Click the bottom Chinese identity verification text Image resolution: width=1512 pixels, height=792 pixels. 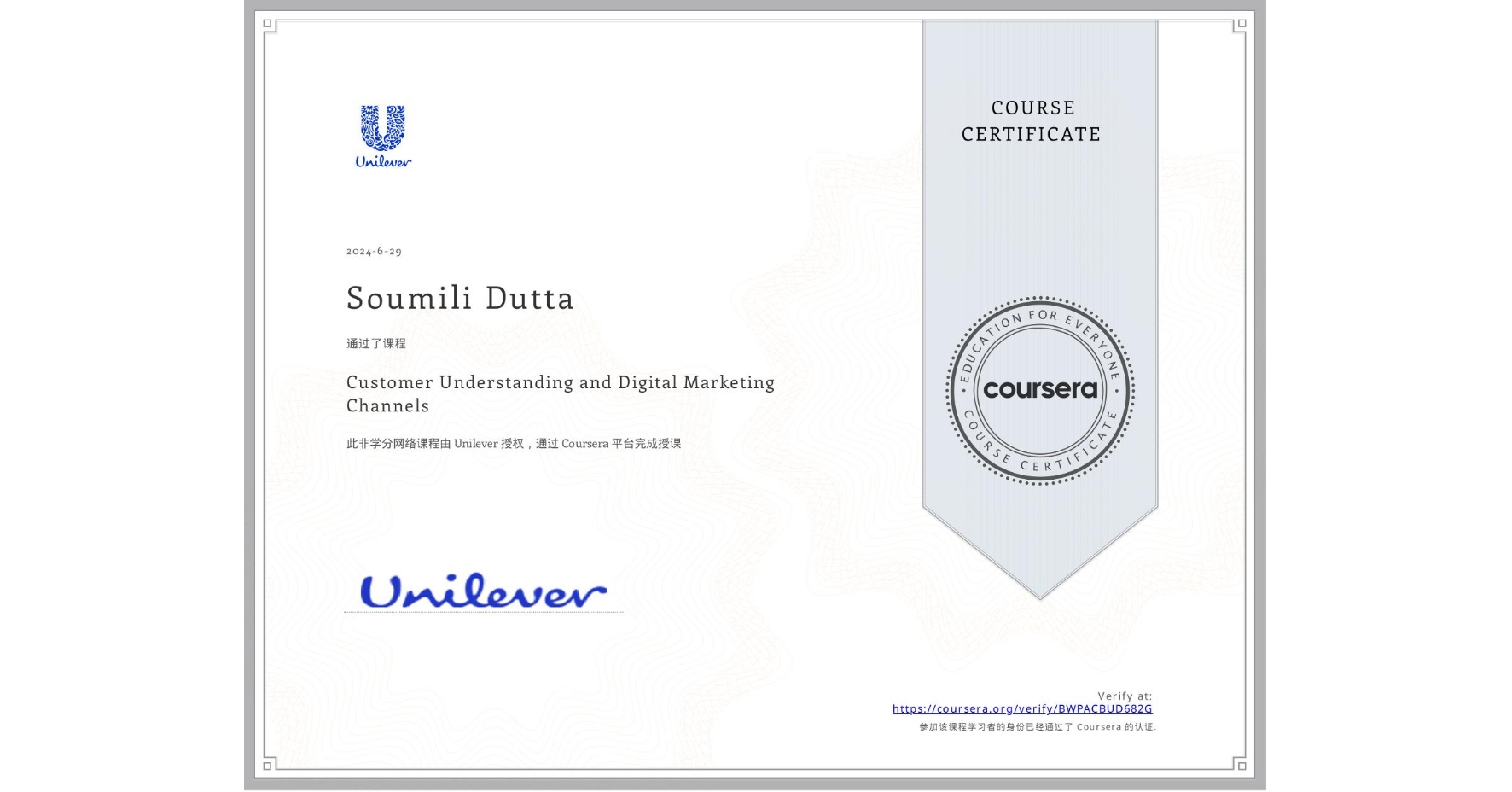(x=1038, y=726)
